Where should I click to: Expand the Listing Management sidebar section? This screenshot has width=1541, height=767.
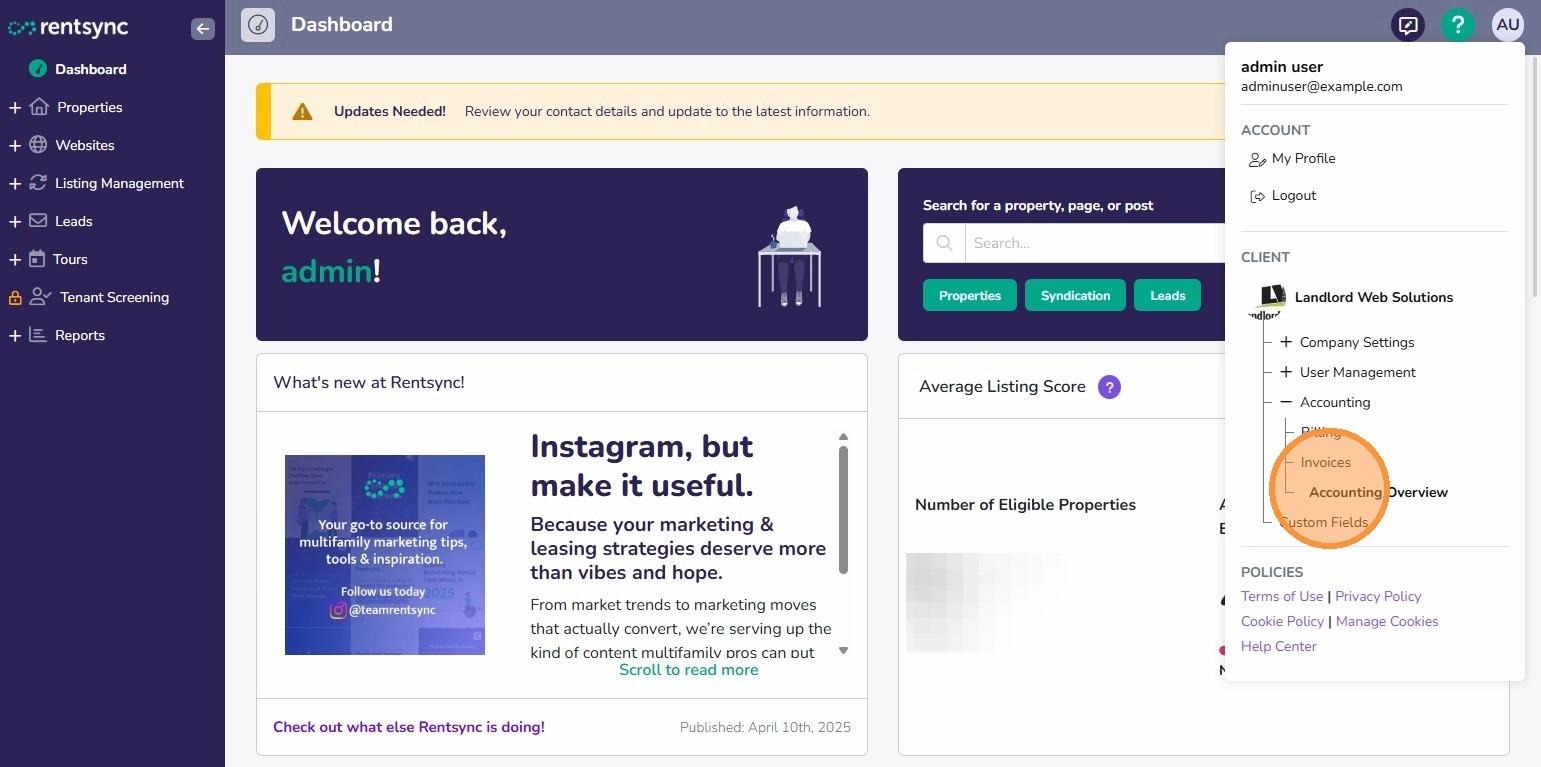[15, 183]
